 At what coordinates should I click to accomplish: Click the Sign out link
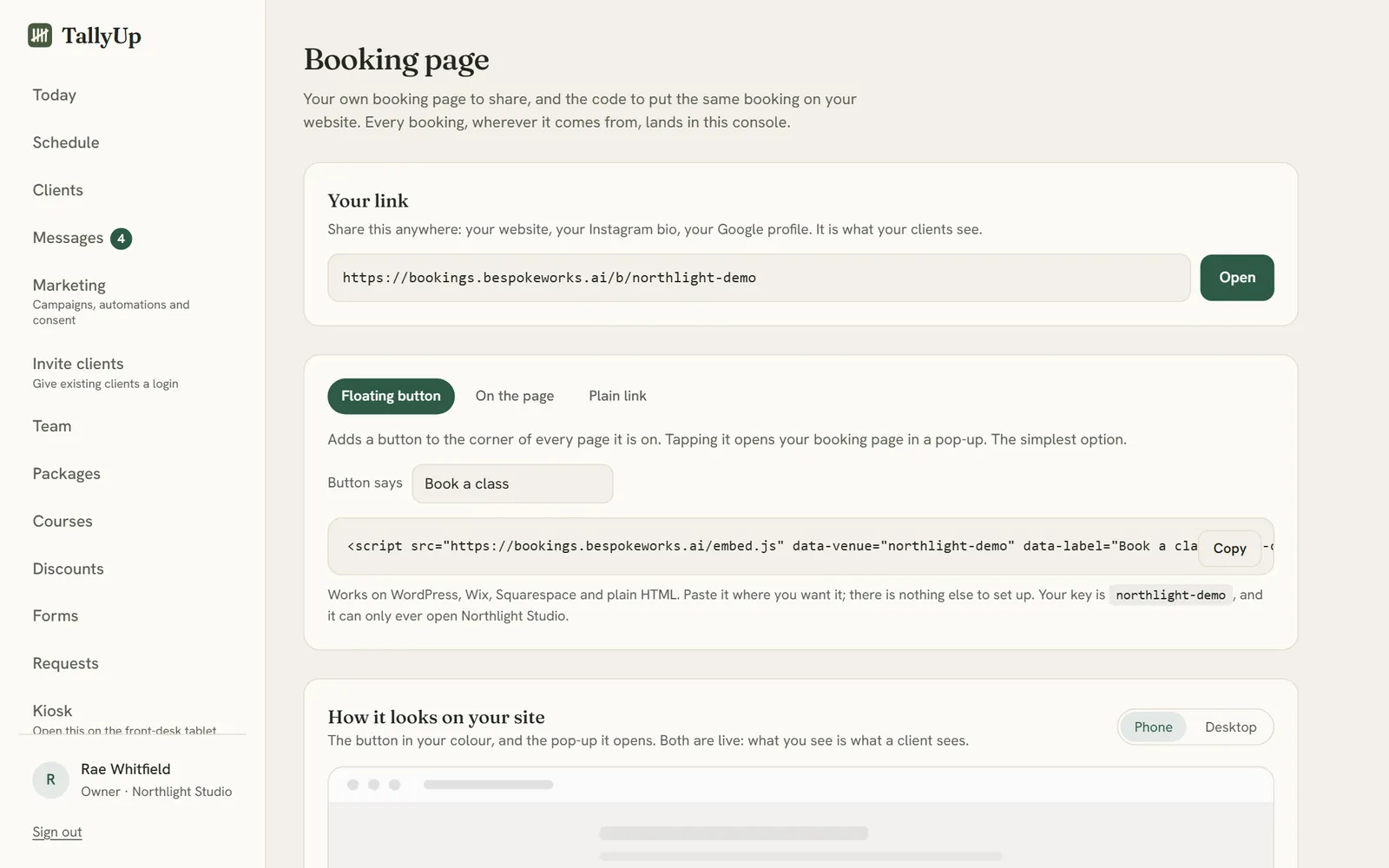pyautogui.click(x=57, y=832)
